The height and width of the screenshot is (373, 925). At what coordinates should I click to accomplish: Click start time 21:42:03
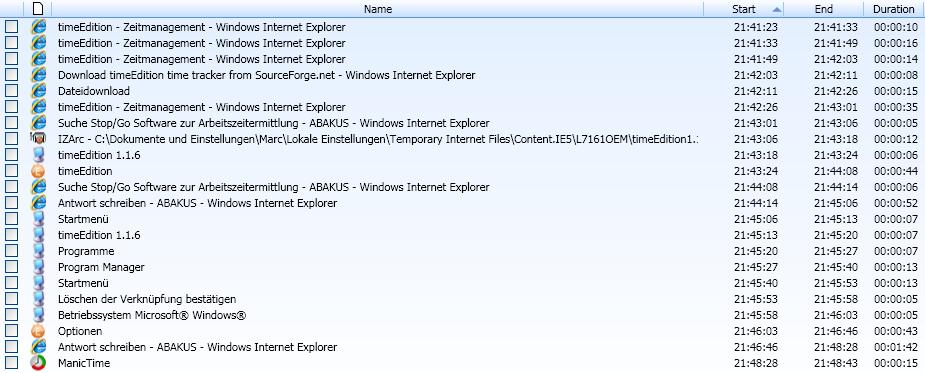pyautogui.click(x=756, y=75)
